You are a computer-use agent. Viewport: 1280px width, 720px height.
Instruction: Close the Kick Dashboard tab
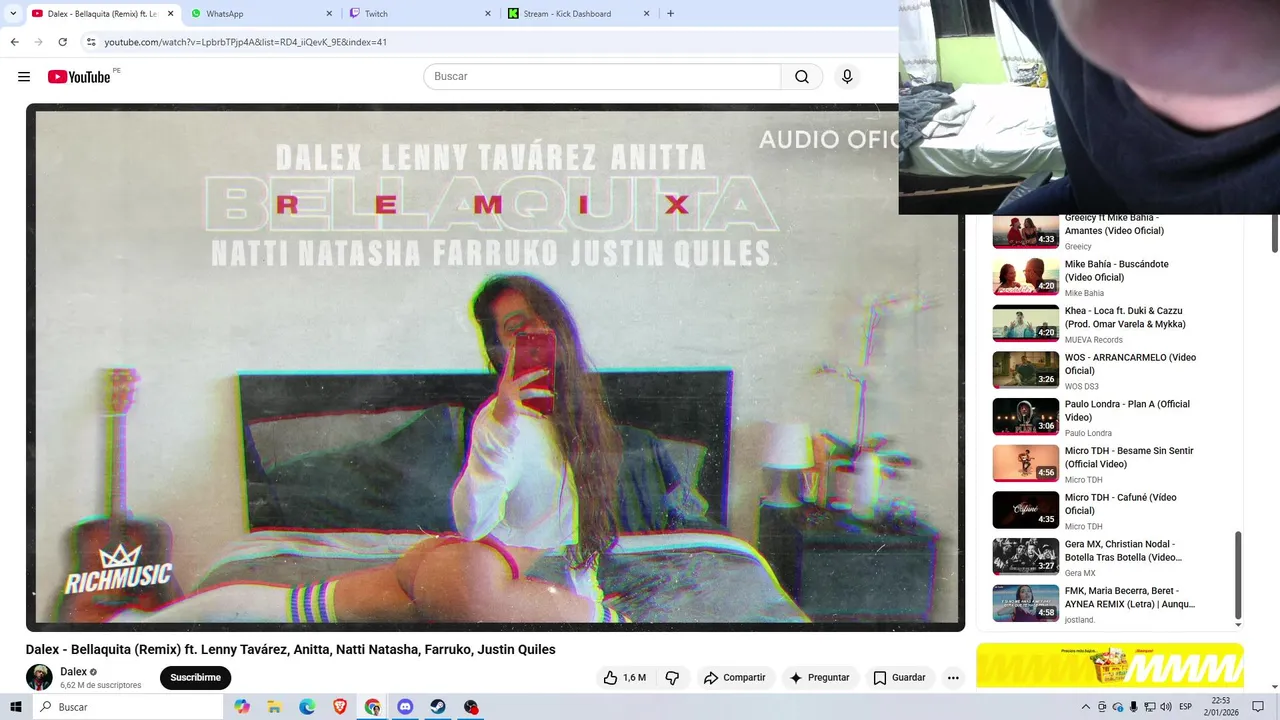pos(646,14)
